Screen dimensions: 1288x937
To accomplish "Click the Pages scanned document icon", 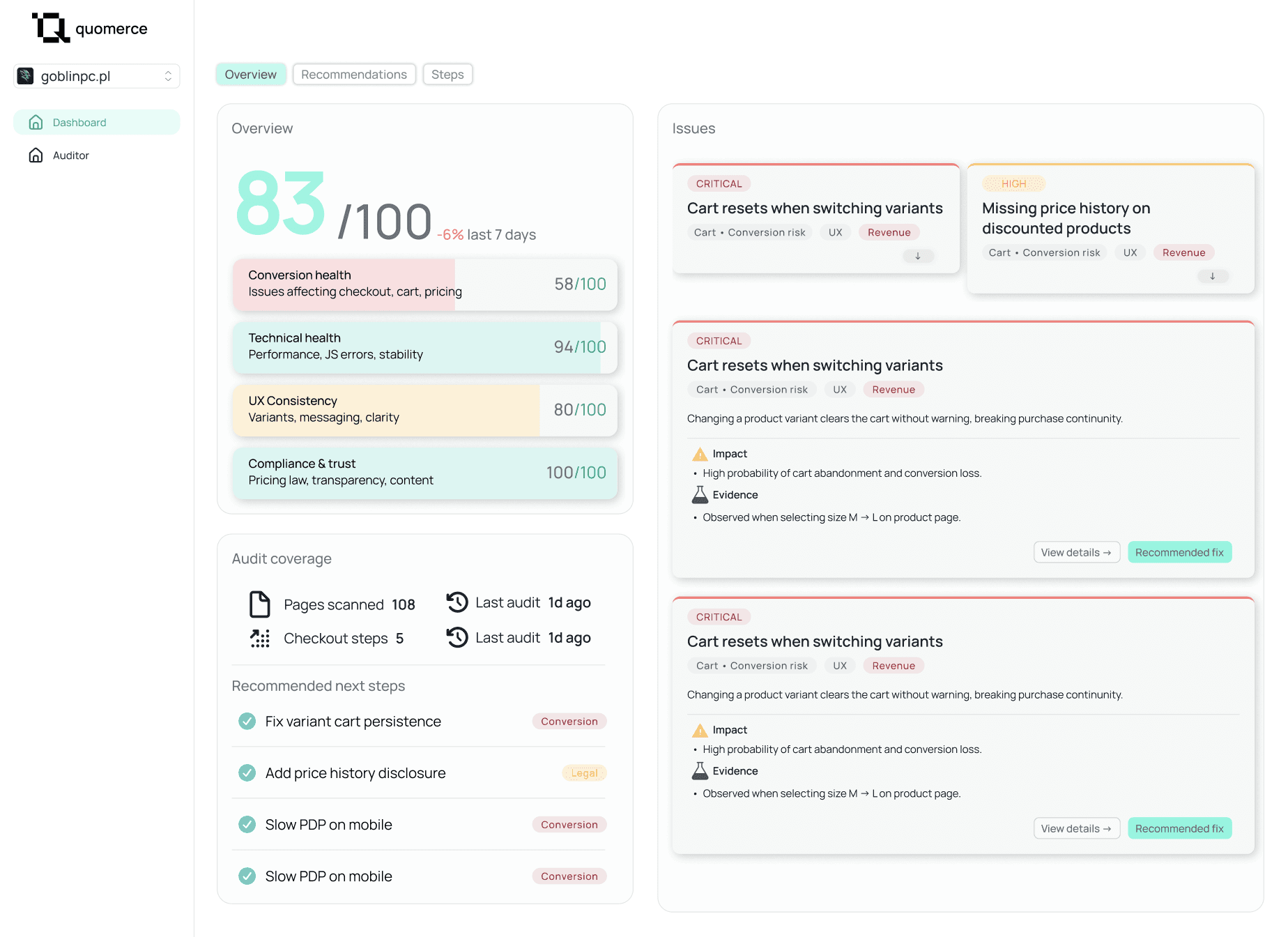I will (259, 604).
